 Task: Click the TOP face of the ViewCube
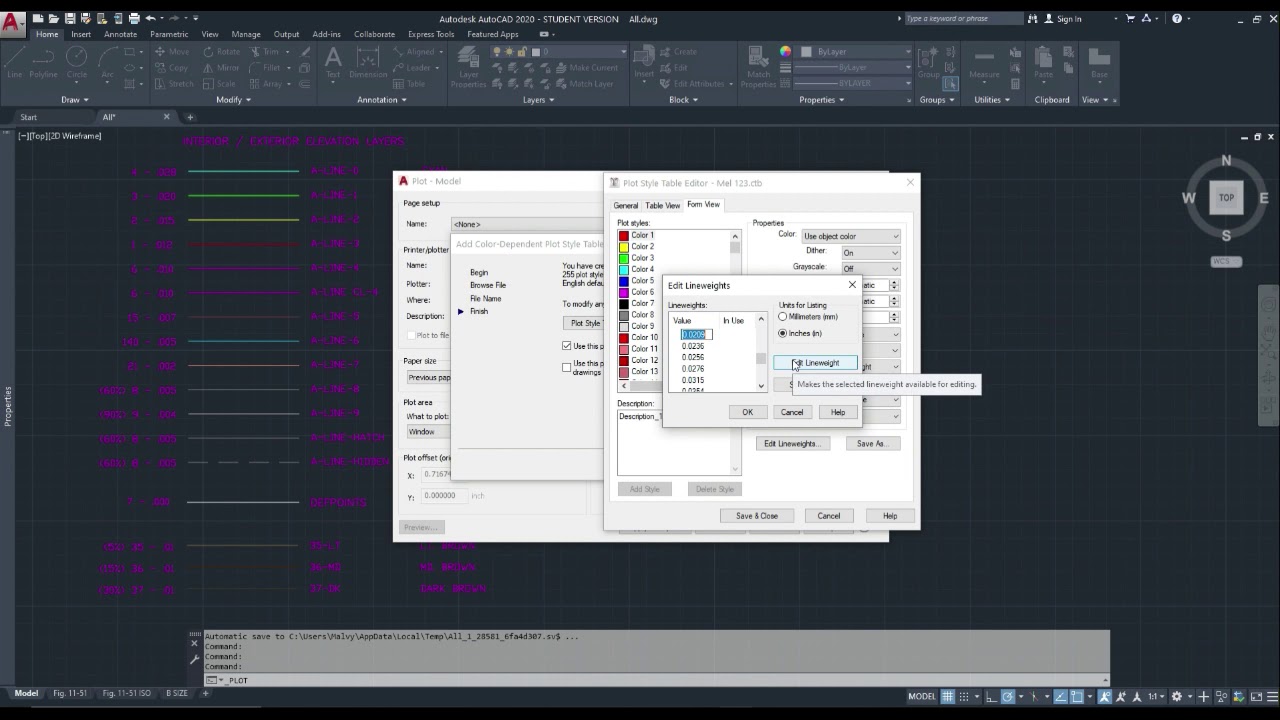pos(1226,197)
